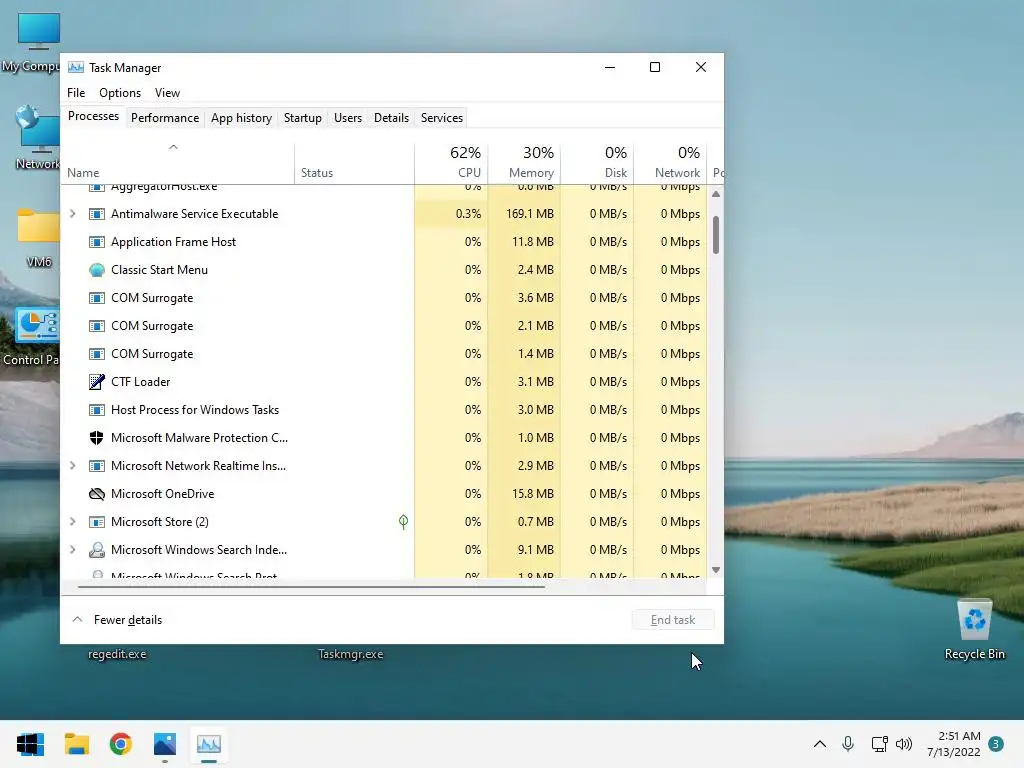Select the Control Panel desktop icon
This screenshot has width=1024, height=768.
coord(31,336)
